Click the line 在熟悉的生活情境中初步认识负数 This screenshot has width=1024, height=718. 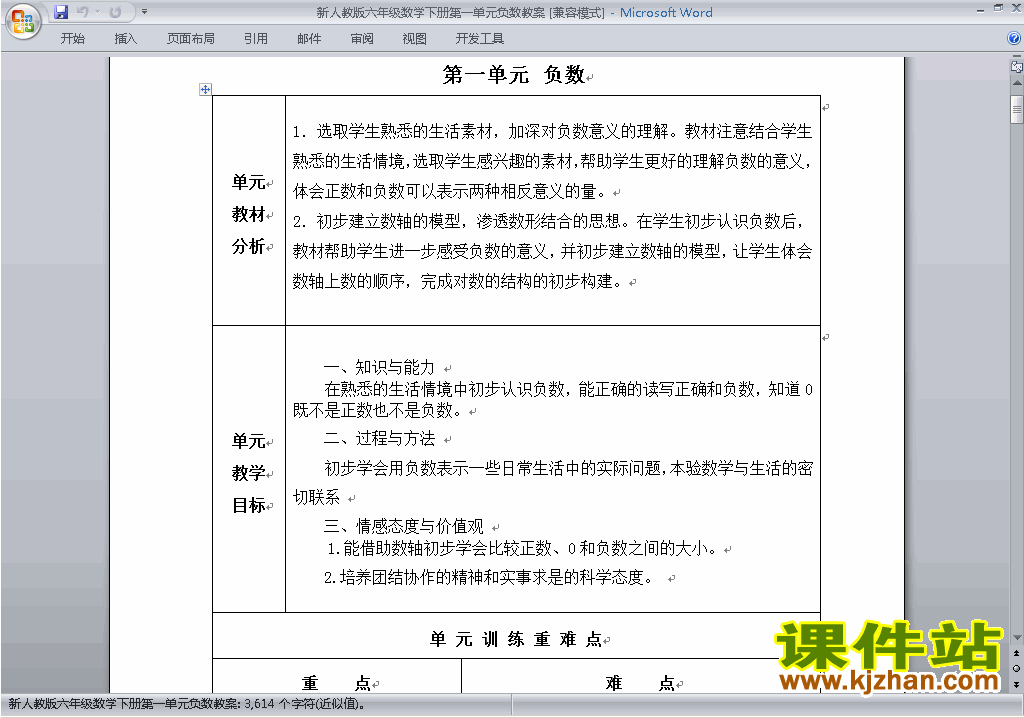point(568,389)
